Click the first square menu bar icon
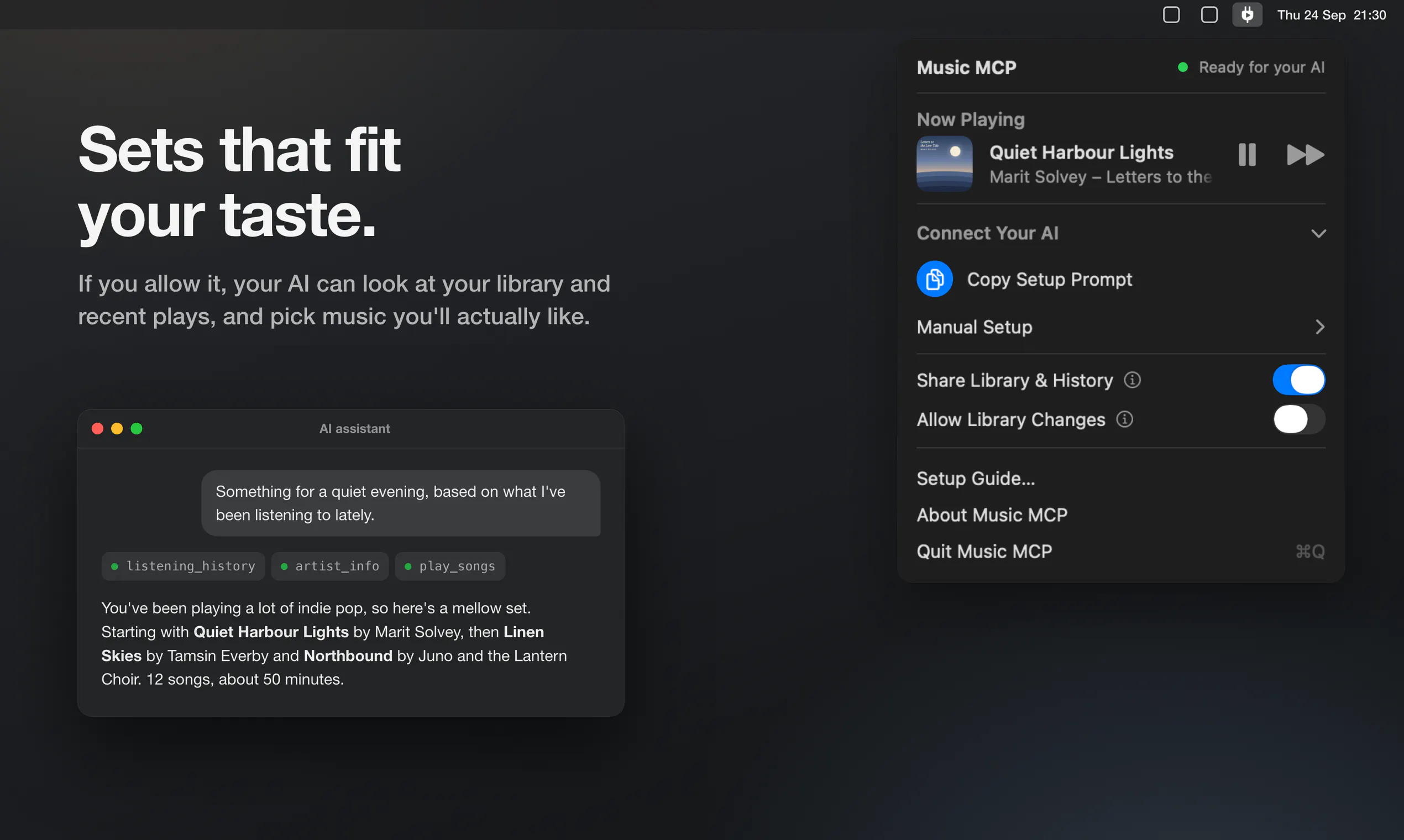 point(1171,15)
